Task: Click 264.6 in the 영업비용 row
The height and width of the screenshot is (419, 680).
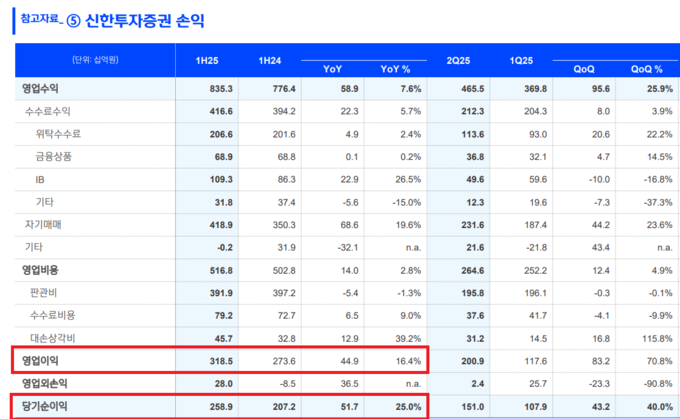Action: click(x=473, y=271)
